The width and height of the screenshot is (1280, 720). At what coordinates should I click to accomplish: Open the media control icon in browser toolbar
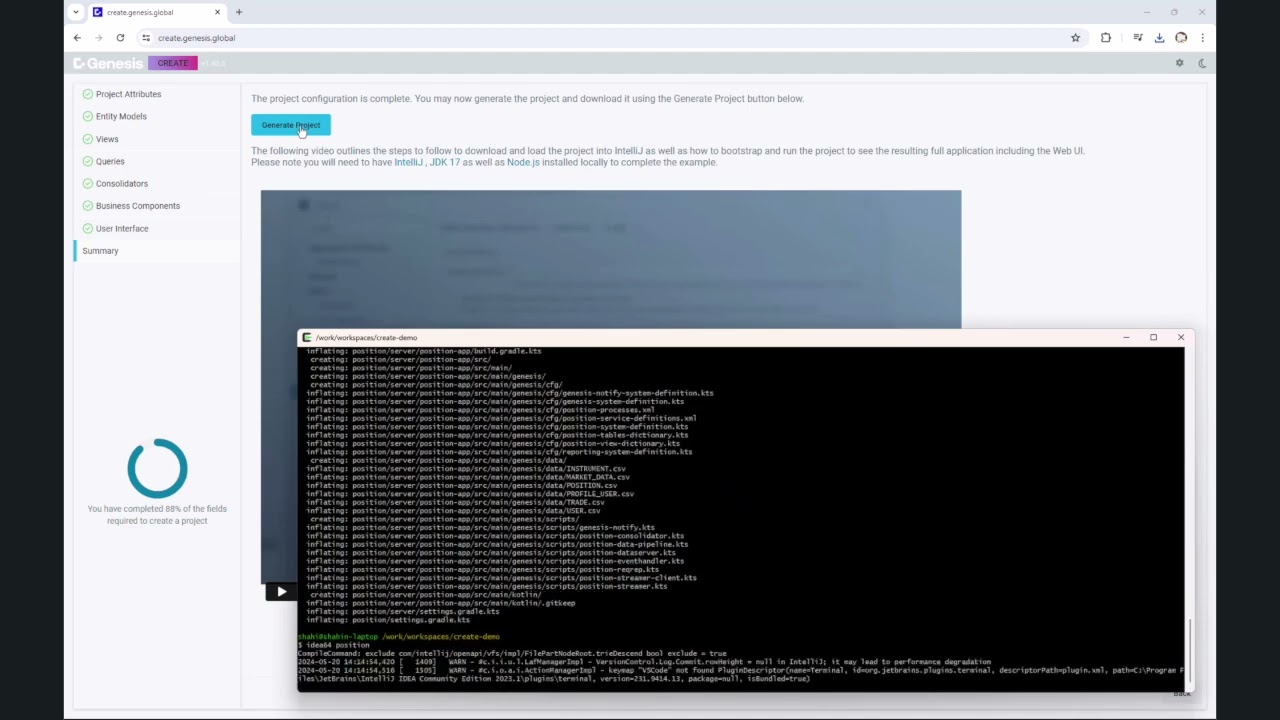(1138, 38)
